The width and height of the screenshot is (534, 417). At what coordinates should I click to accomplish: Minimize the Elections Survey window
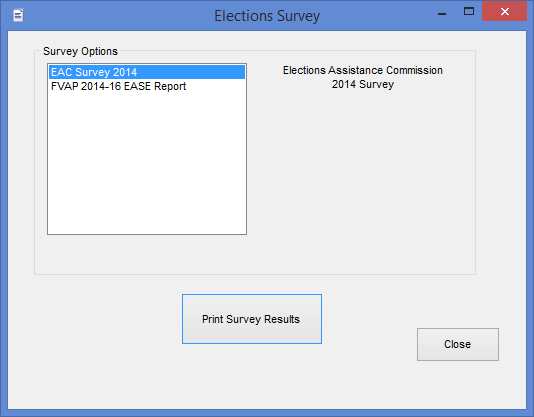pyautogui.click(x=442, y=14)
